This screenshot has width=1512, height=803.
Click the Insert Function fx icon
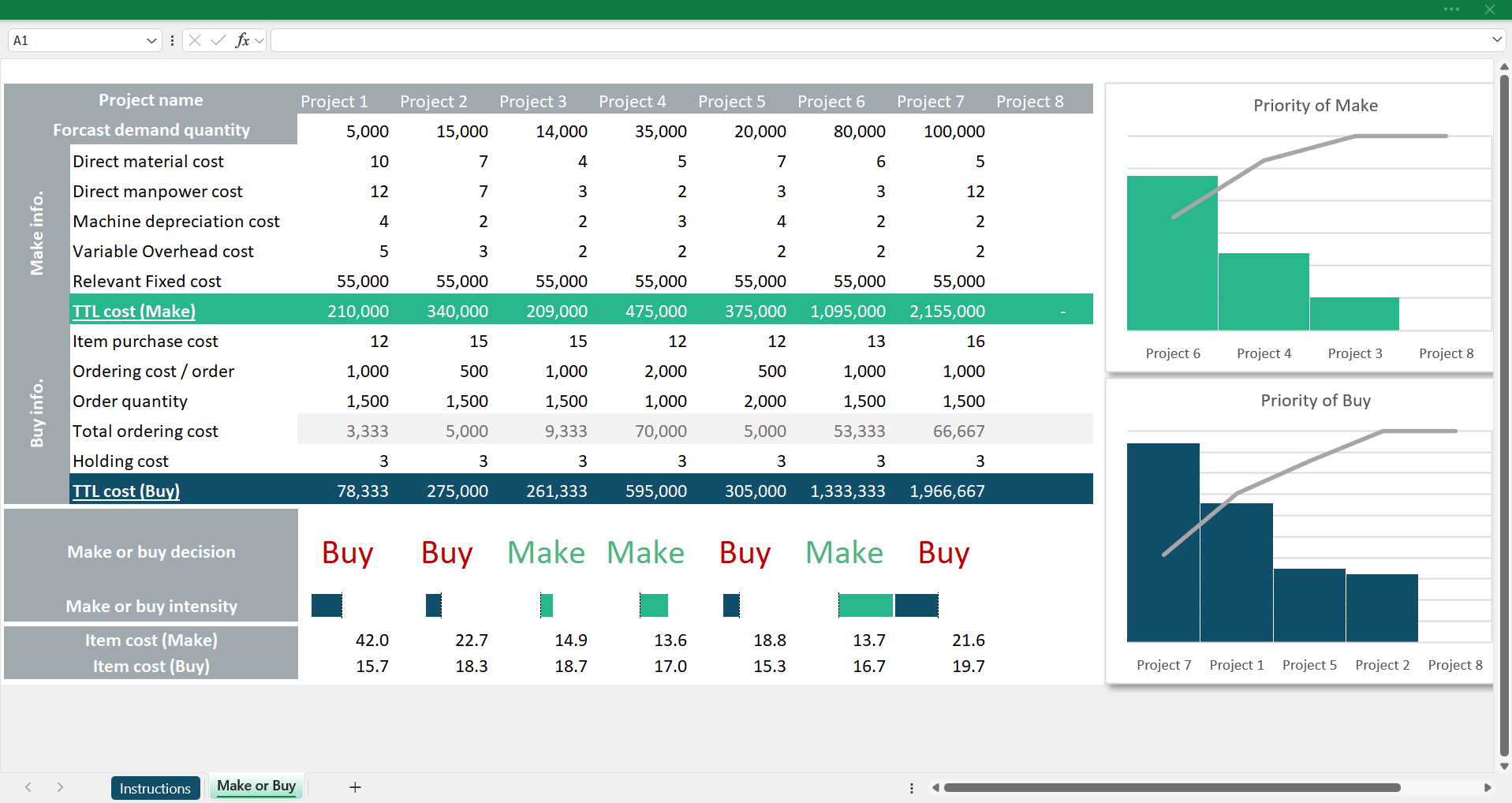[x=242, y=40]
